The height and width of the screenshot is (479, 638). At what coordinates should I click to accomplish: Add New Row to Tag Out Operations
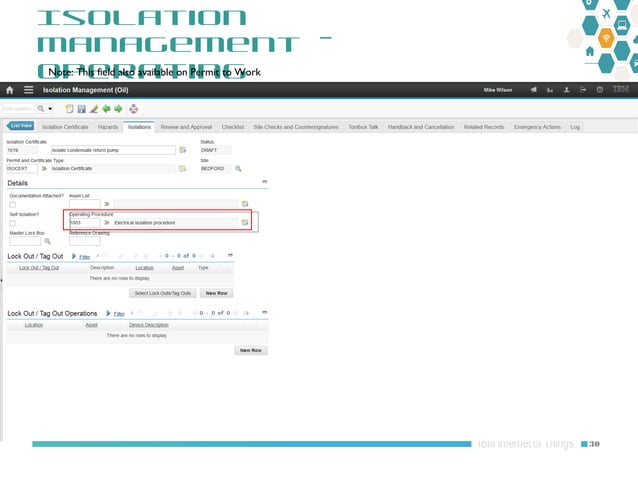point(251,350)
